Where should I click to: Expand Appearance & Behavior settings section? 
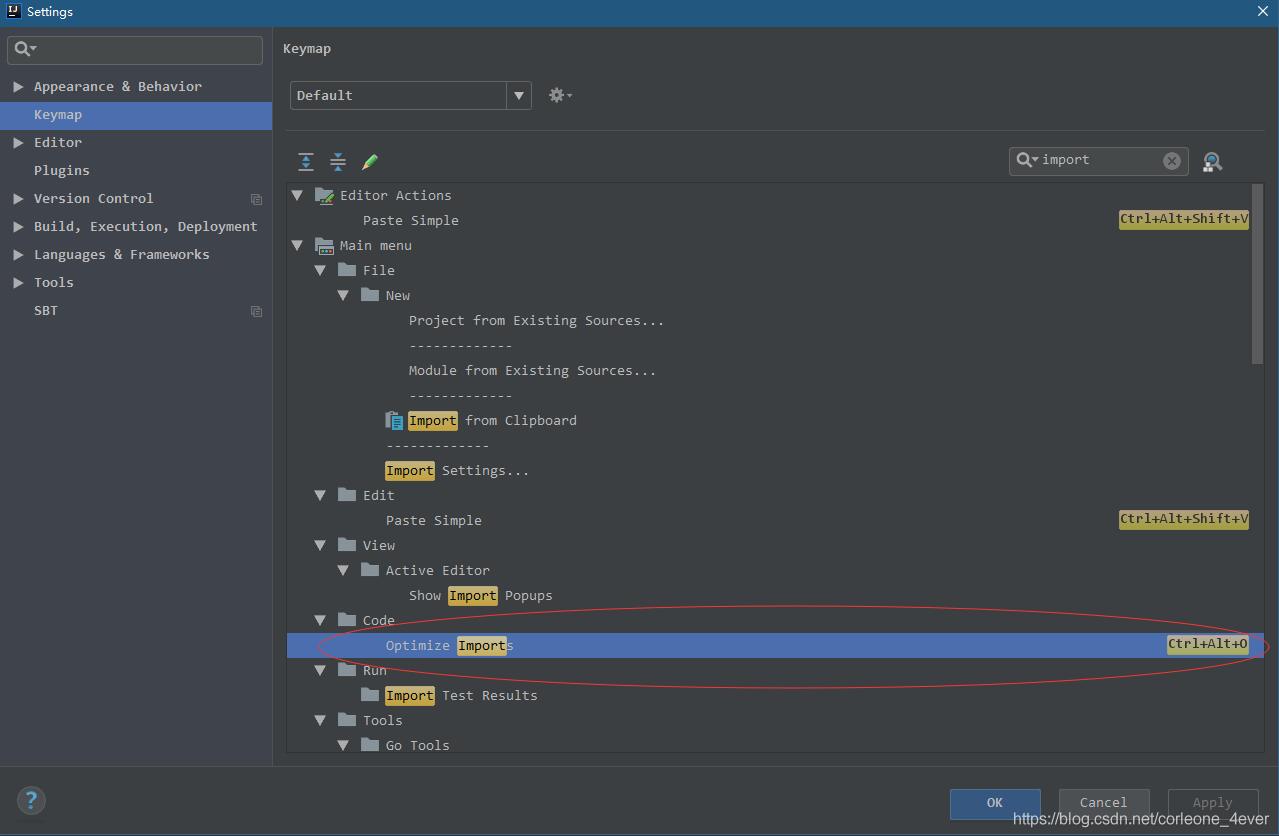18,87
